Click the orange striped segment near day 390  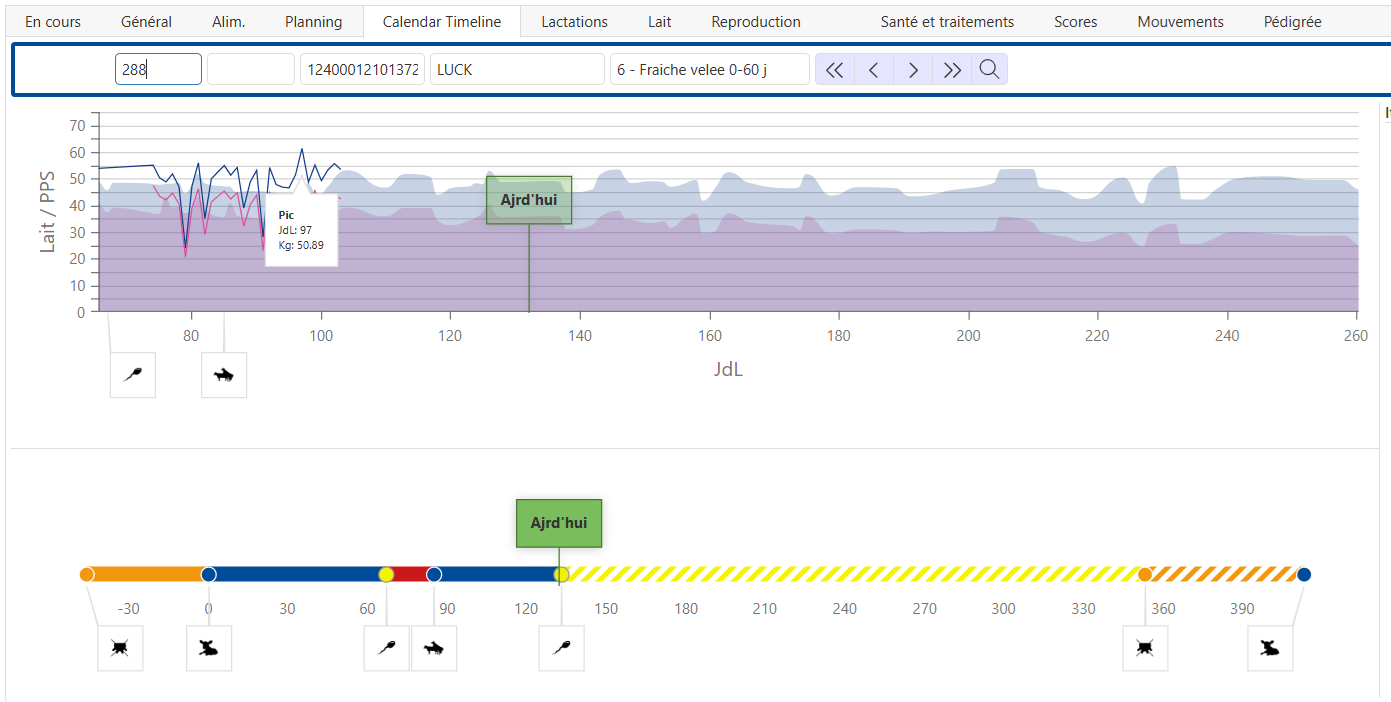tap(1225, 574)
